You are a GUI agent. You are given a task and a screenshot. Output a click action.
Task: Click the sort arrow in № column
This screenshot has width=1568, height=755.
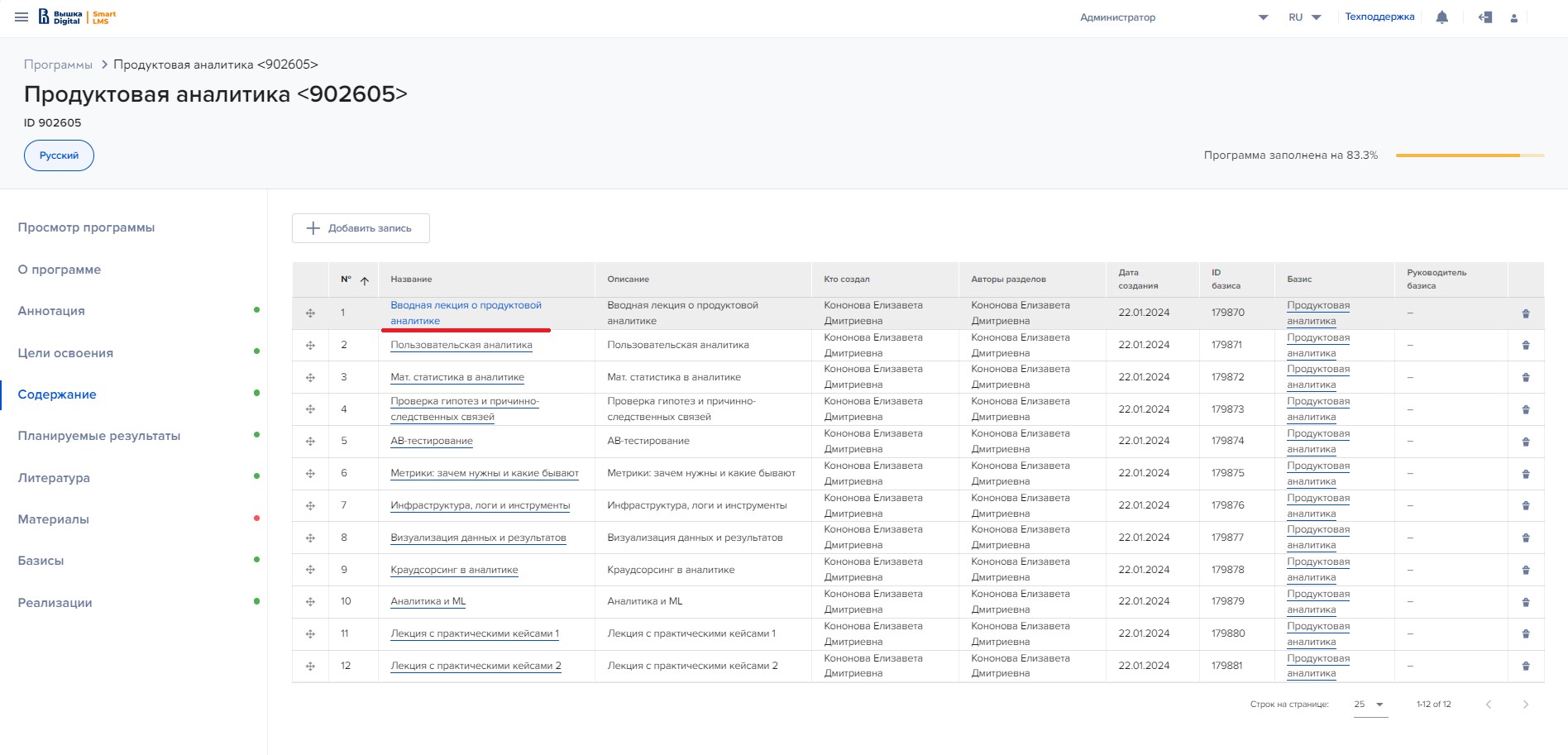(x=364, y=280)
